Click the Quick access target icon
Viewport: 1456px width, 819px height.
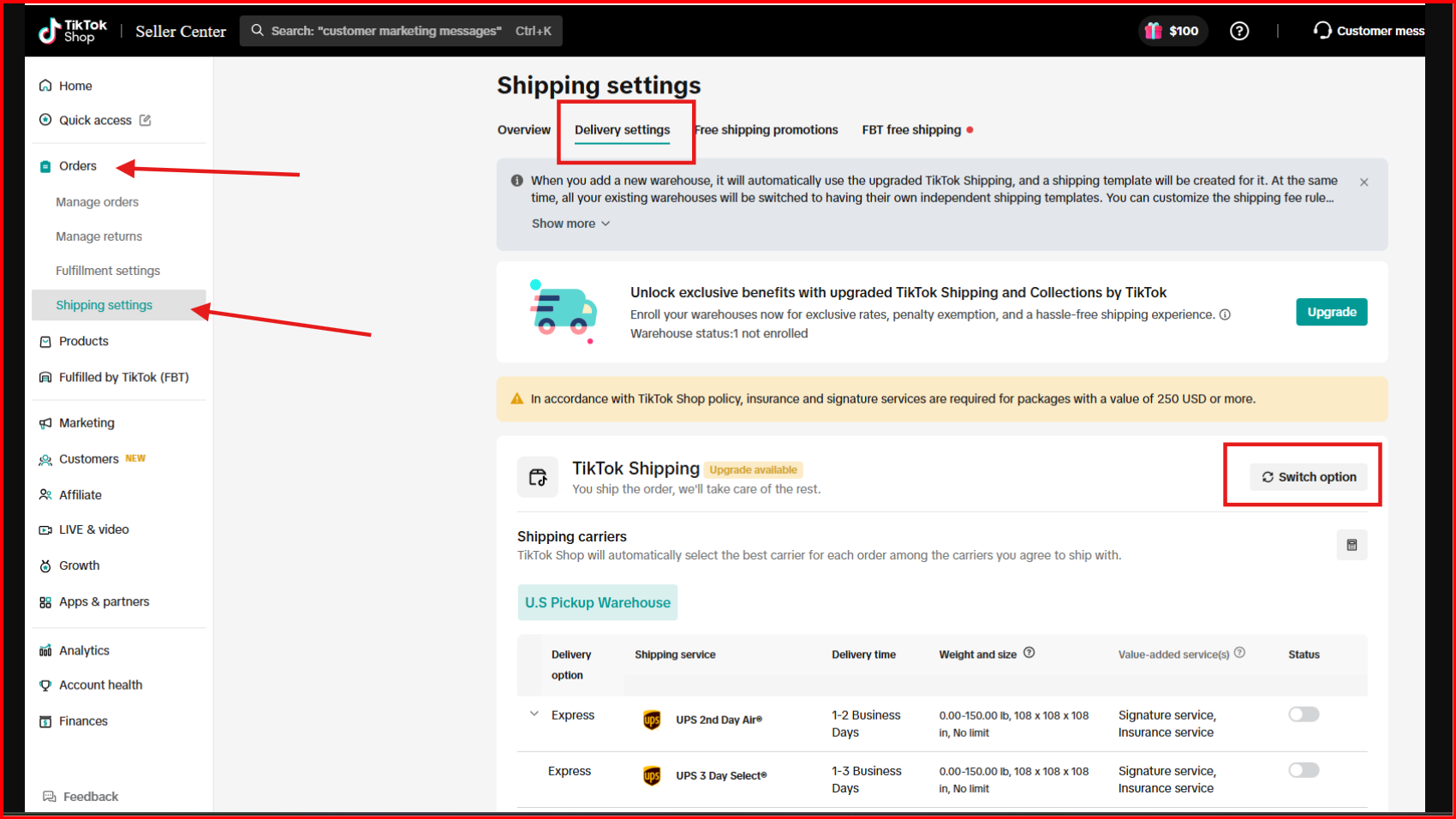(45, 120)
